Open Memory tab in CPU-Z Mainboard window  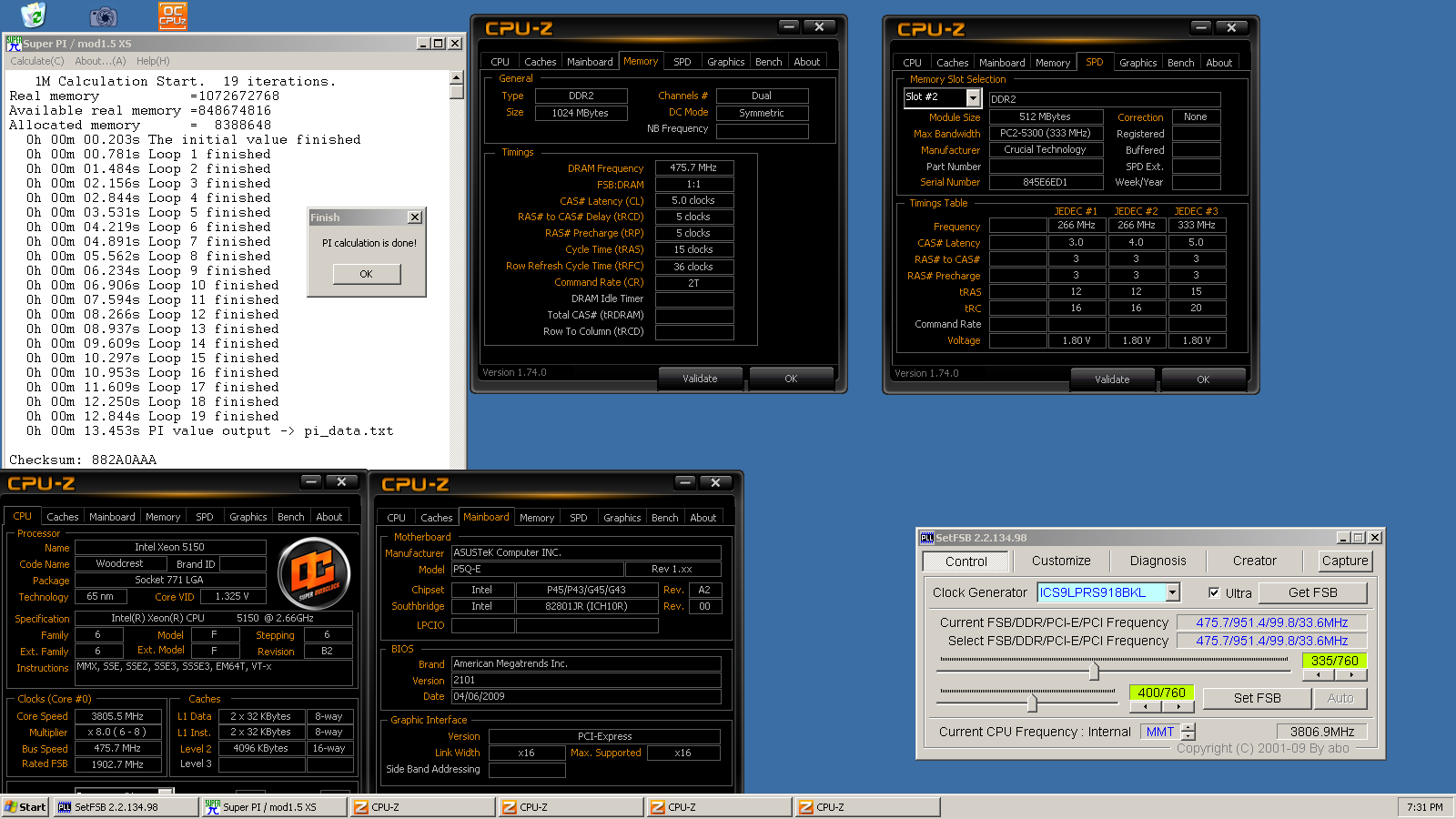[x=537, y=518]
